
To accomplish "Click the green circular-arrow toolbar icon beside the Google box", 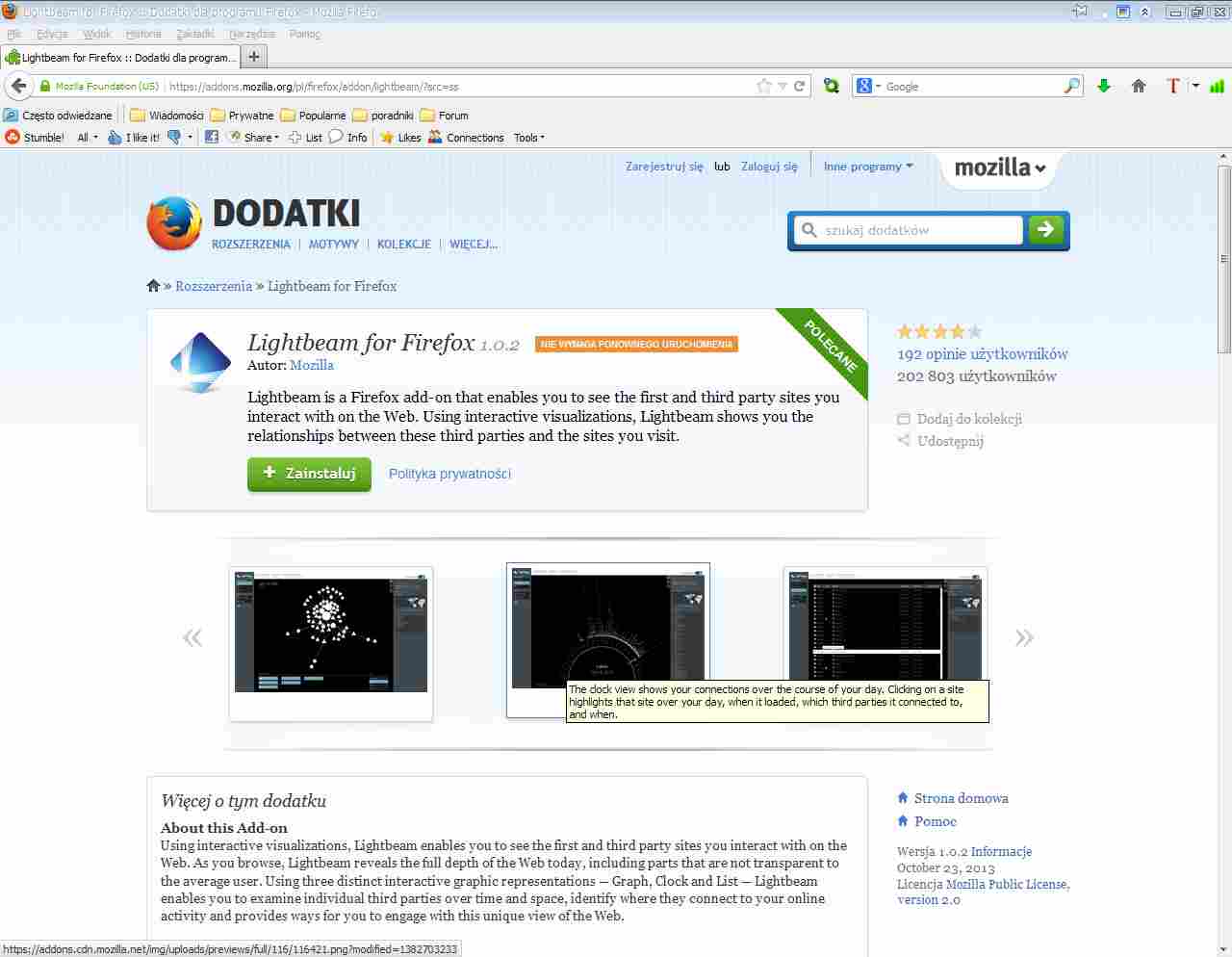I will [x=832, y=86].
